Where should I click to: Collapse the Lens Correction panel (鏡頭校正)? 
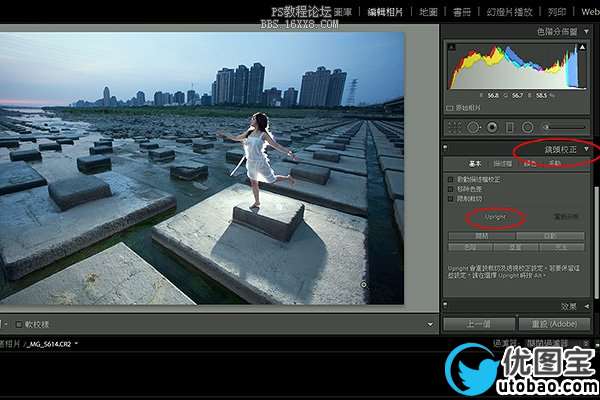point(586,148)
